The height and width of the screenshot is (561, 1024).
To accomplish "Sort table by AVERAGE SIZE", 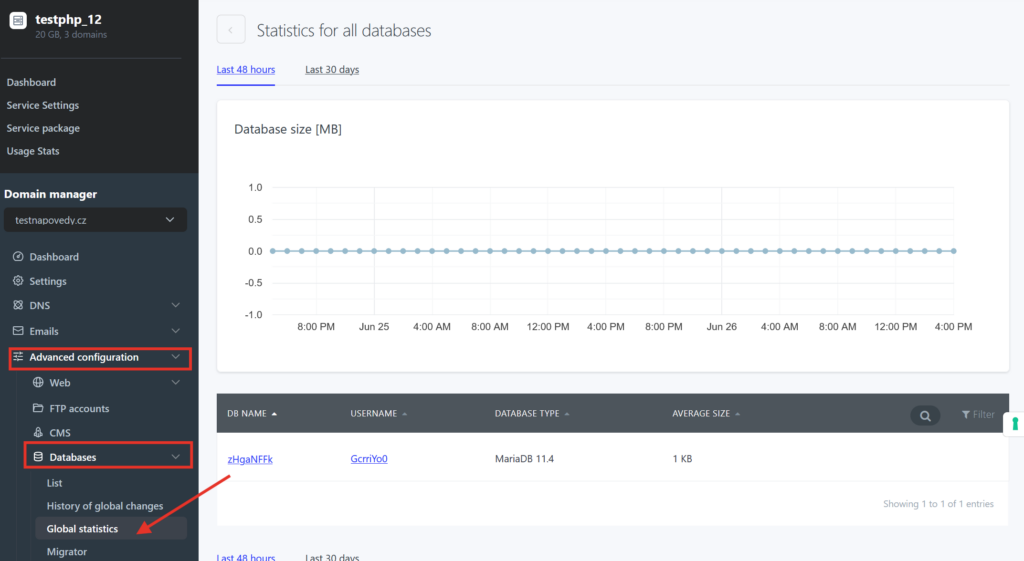I will (x=705, y=413).
